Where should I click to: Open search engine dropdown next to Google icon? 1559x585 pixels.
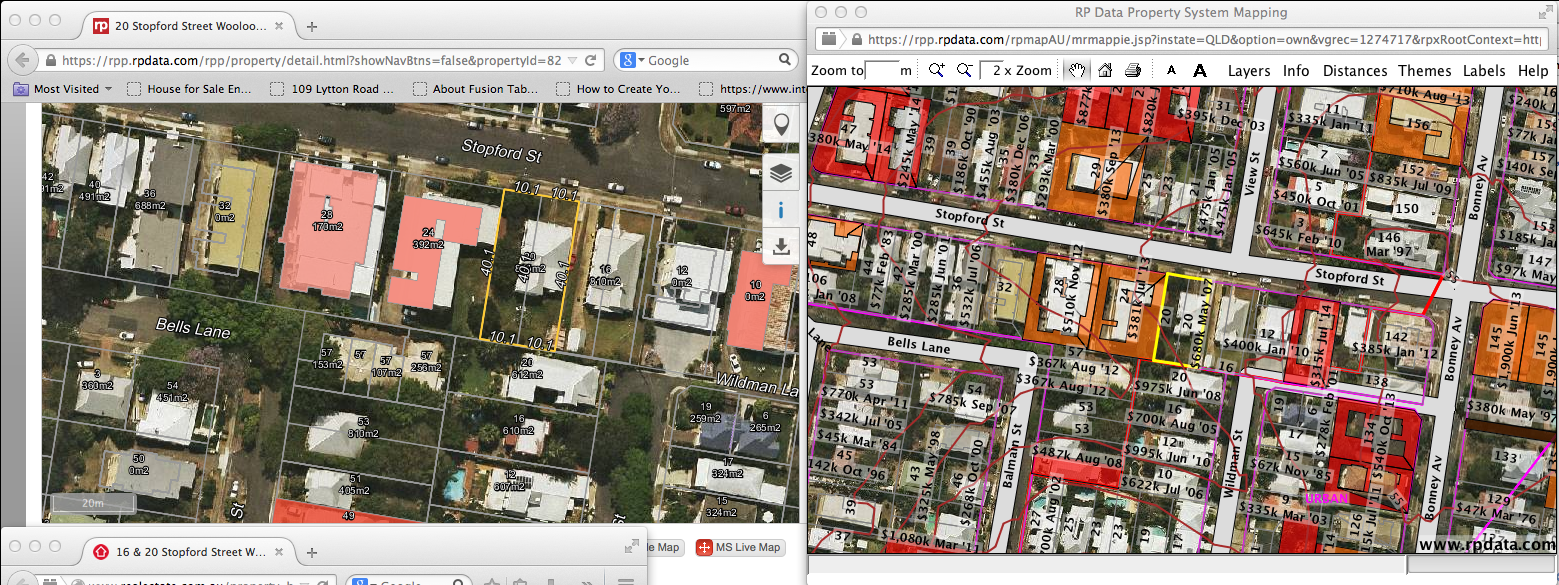click(x=641, y=60)
